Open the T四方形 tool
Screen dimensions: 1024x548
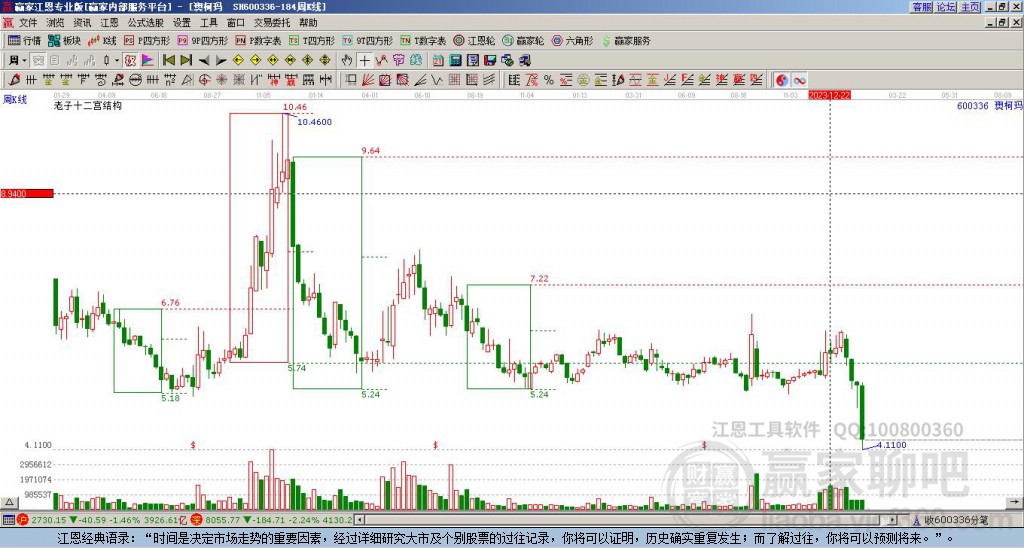tap(312, 40)
